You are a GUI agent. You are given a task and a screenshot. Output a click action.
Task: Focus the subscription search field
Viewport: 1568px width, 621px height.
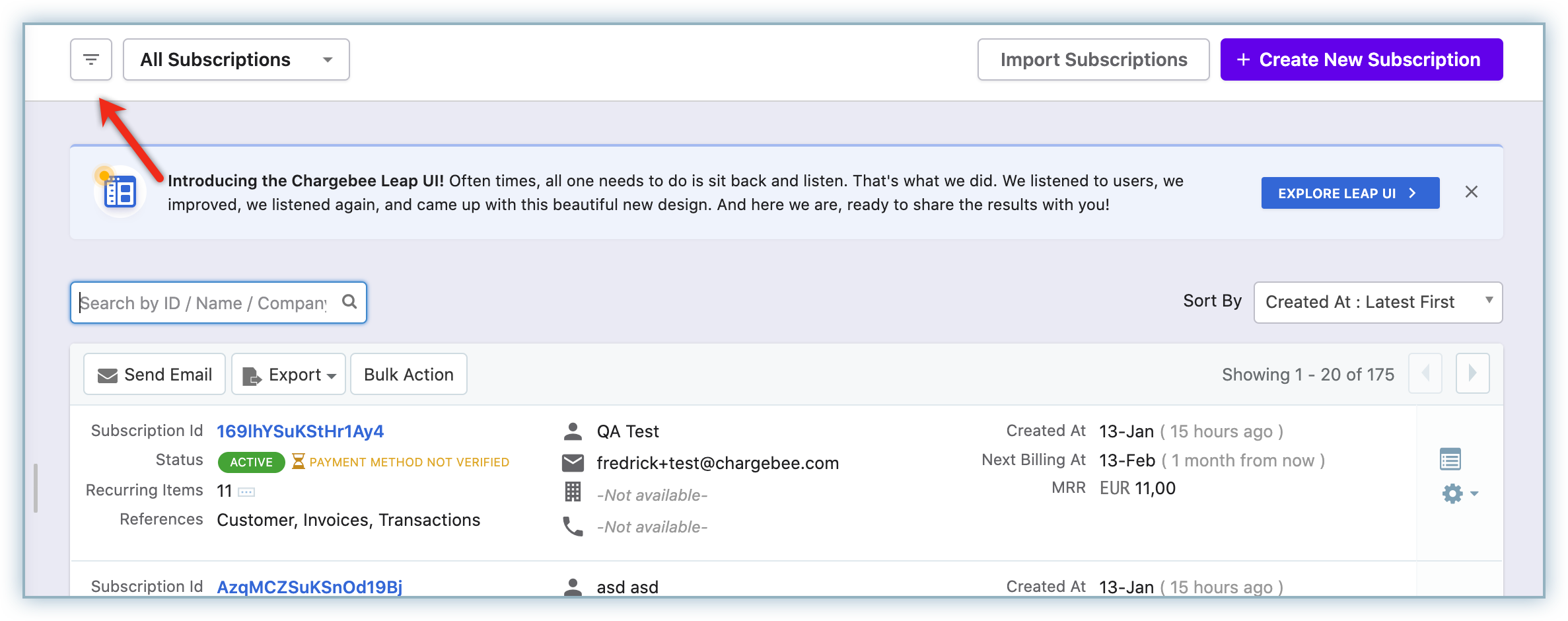205,303
